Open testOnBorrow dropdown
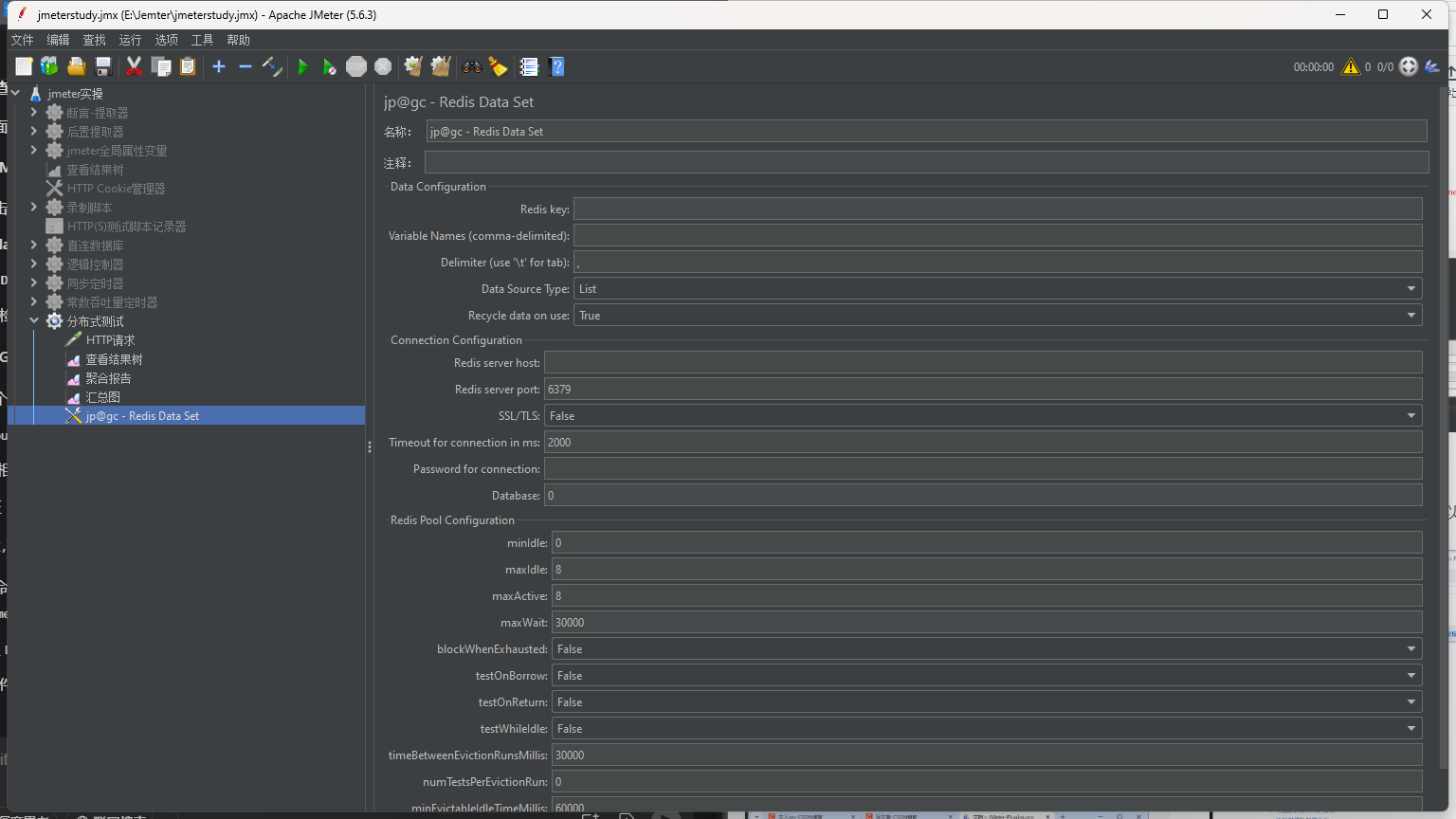Screen dimensions: 1456x819 (987, 676)
